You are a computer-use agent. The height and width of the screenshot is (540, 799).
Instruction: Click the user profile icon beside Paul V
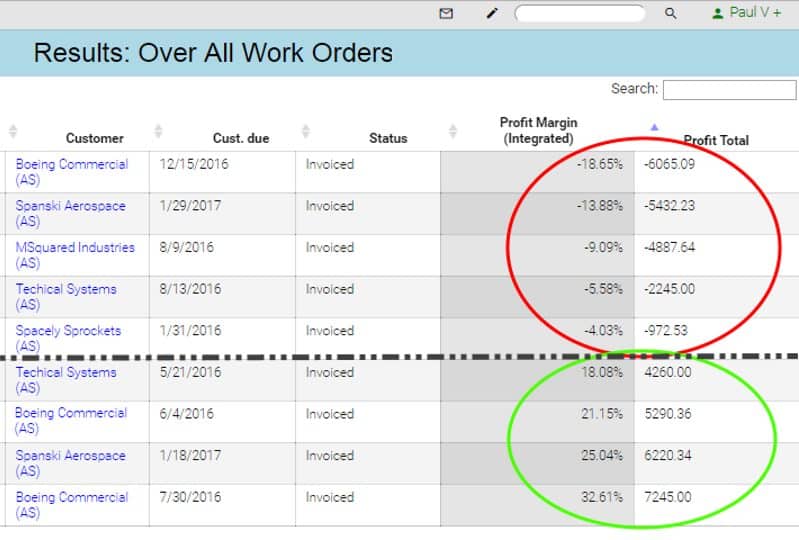717,14
